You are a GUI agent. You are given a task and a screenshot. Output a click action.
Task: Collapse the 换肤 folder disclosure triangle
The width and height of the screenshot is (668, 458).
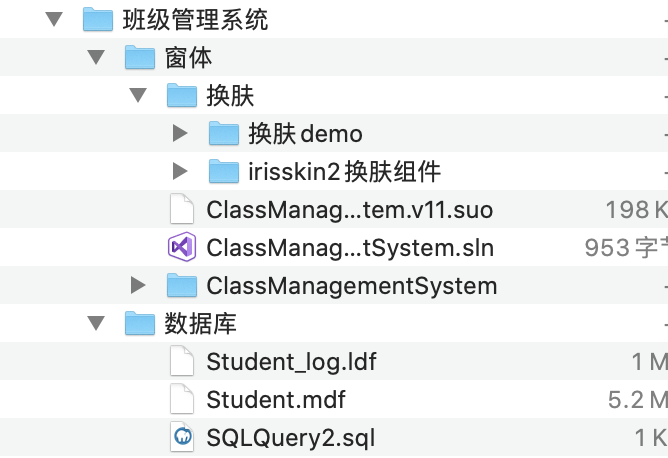138,95
